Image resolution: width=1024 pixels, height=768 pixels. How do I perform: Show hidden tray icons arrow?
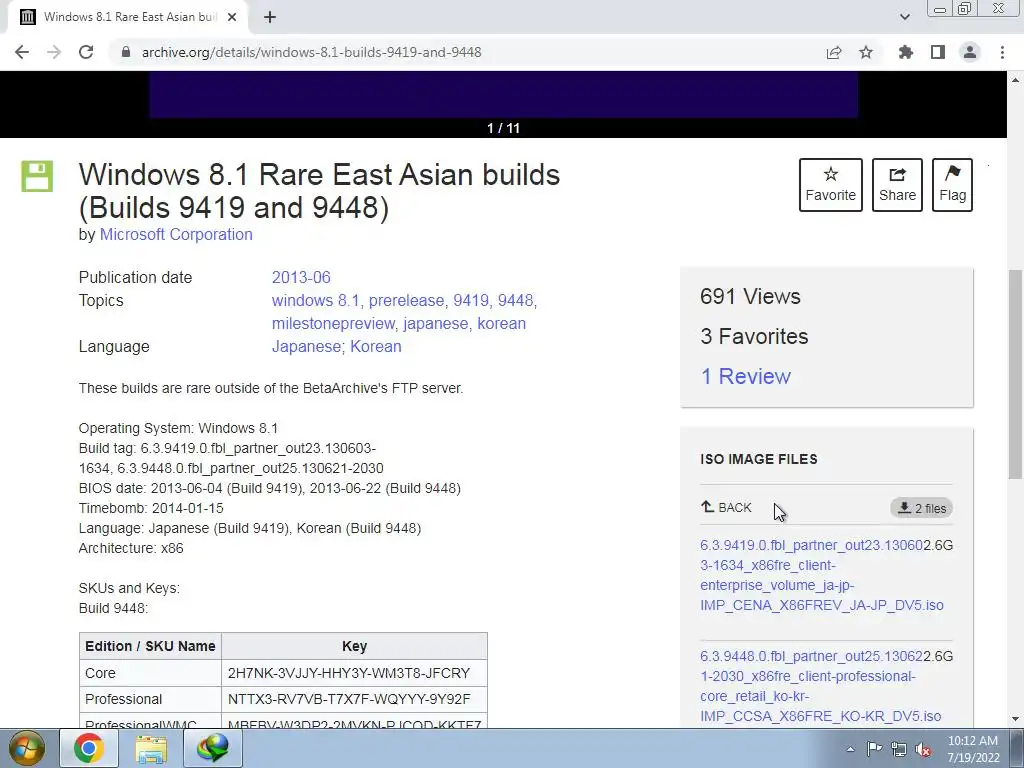[850, 749]
